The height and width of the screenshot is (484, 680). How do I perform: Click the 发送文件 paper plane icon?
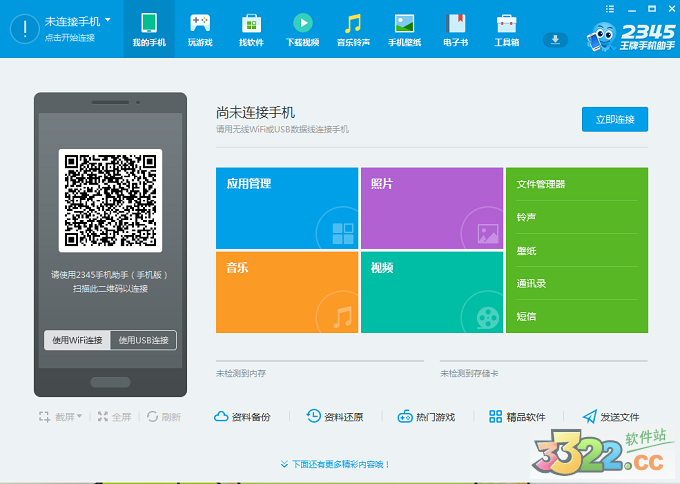click(x=589, y=417)
